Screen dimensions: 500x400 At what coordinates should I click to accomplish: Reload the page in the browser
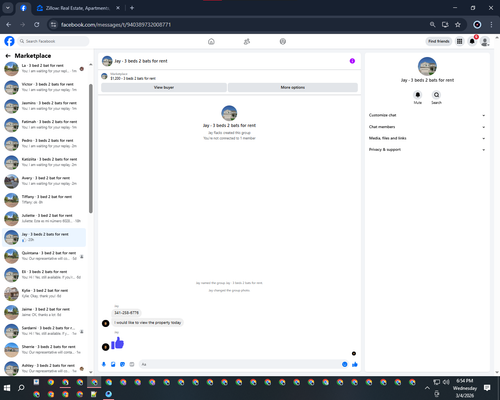(x=37, y=25)
